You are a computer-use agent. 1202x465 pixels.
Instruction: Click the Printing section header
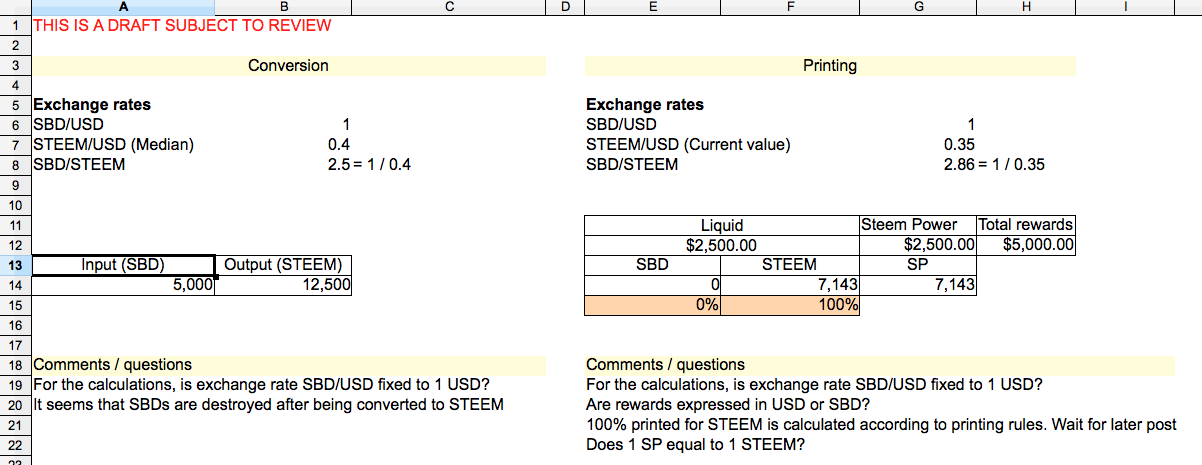coord(830,65)
